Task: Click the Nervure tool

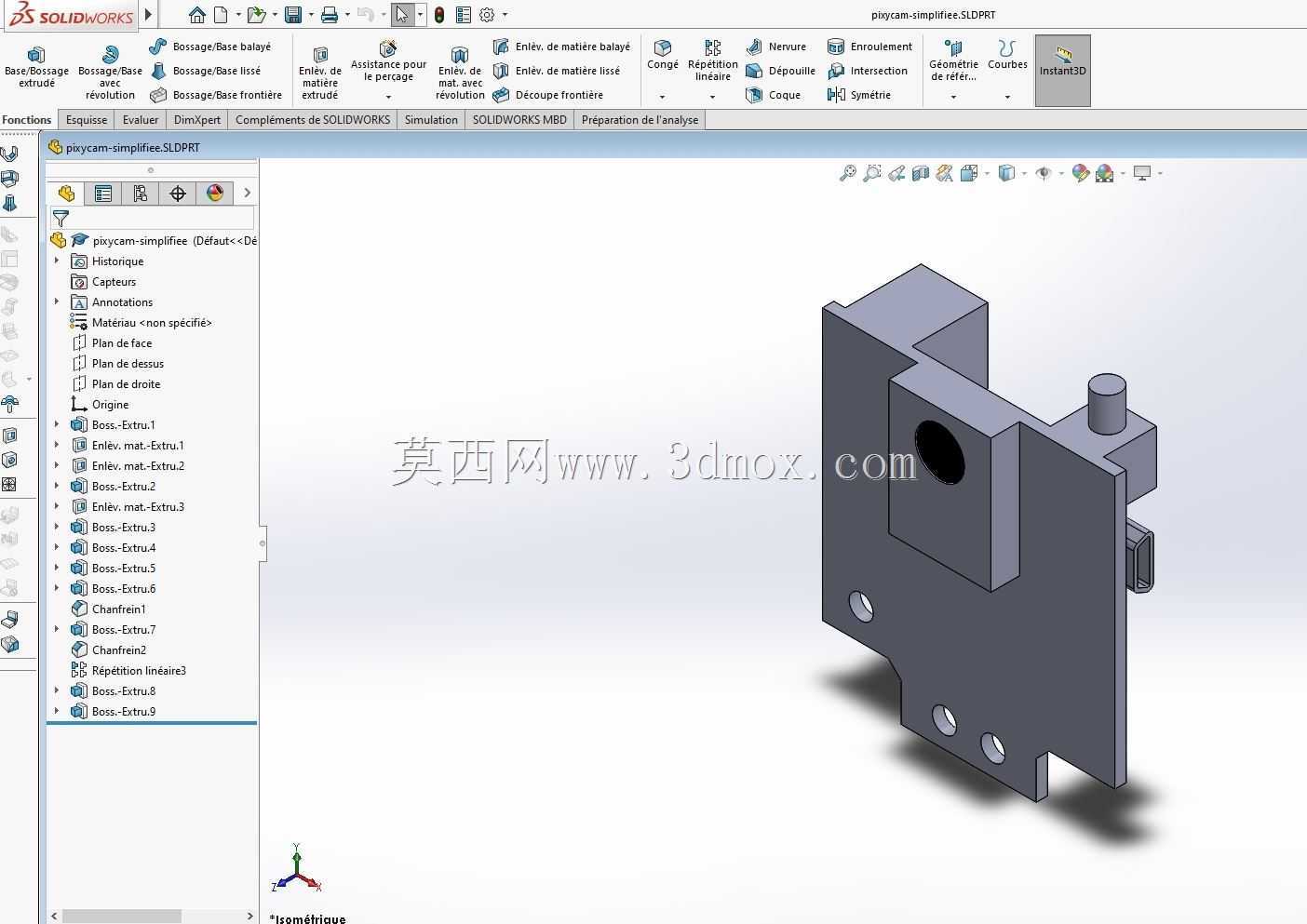Action: [x=776, y=47]
